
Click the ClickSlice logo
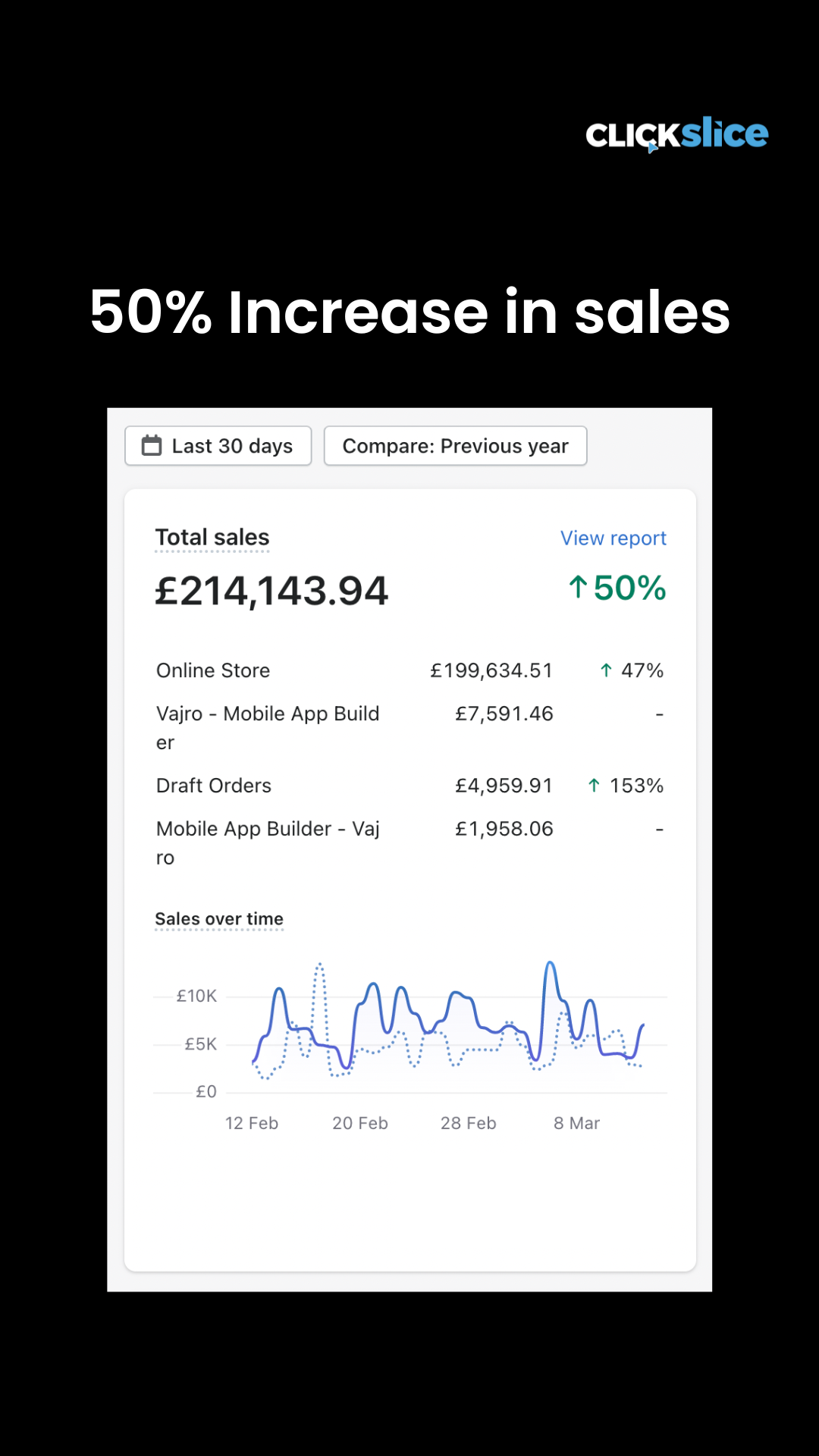click(676, 135)
